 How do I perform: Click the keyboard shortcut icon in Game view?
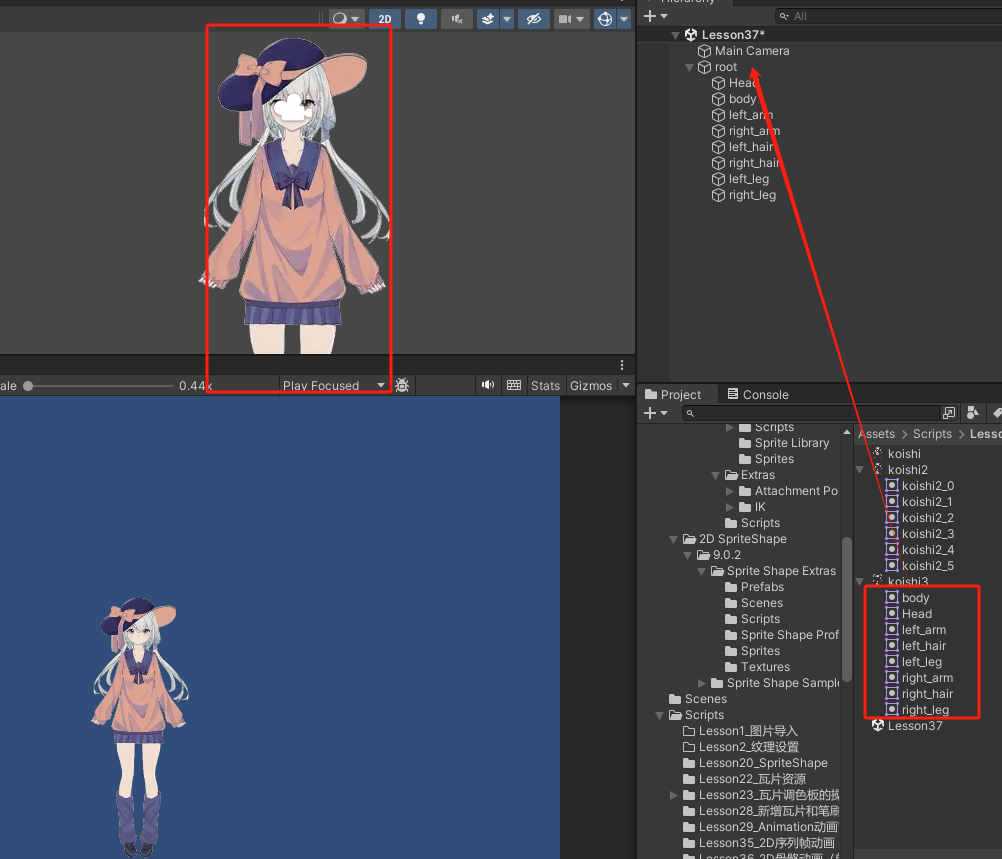pyautogui.click(x=515, y=385)
